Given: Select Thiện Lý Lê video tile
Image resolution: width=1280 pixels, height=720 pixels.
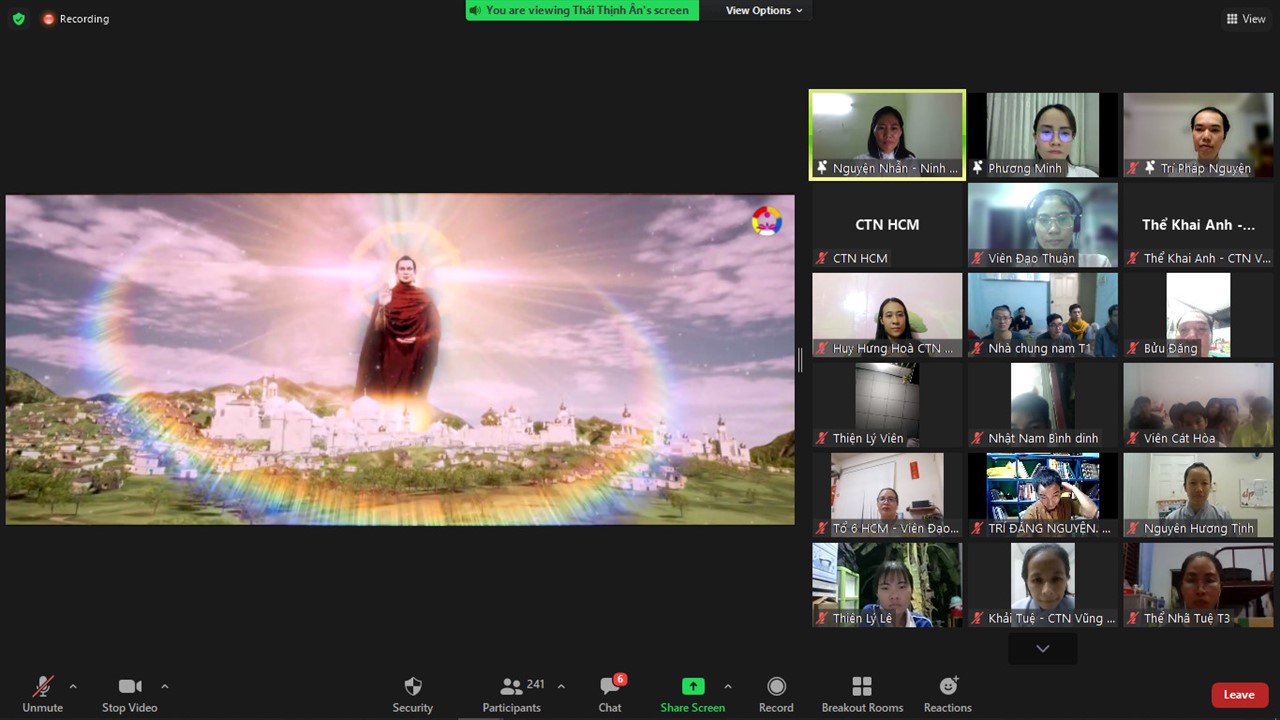Looking at the screenshot, I should (x=887, y=585).
